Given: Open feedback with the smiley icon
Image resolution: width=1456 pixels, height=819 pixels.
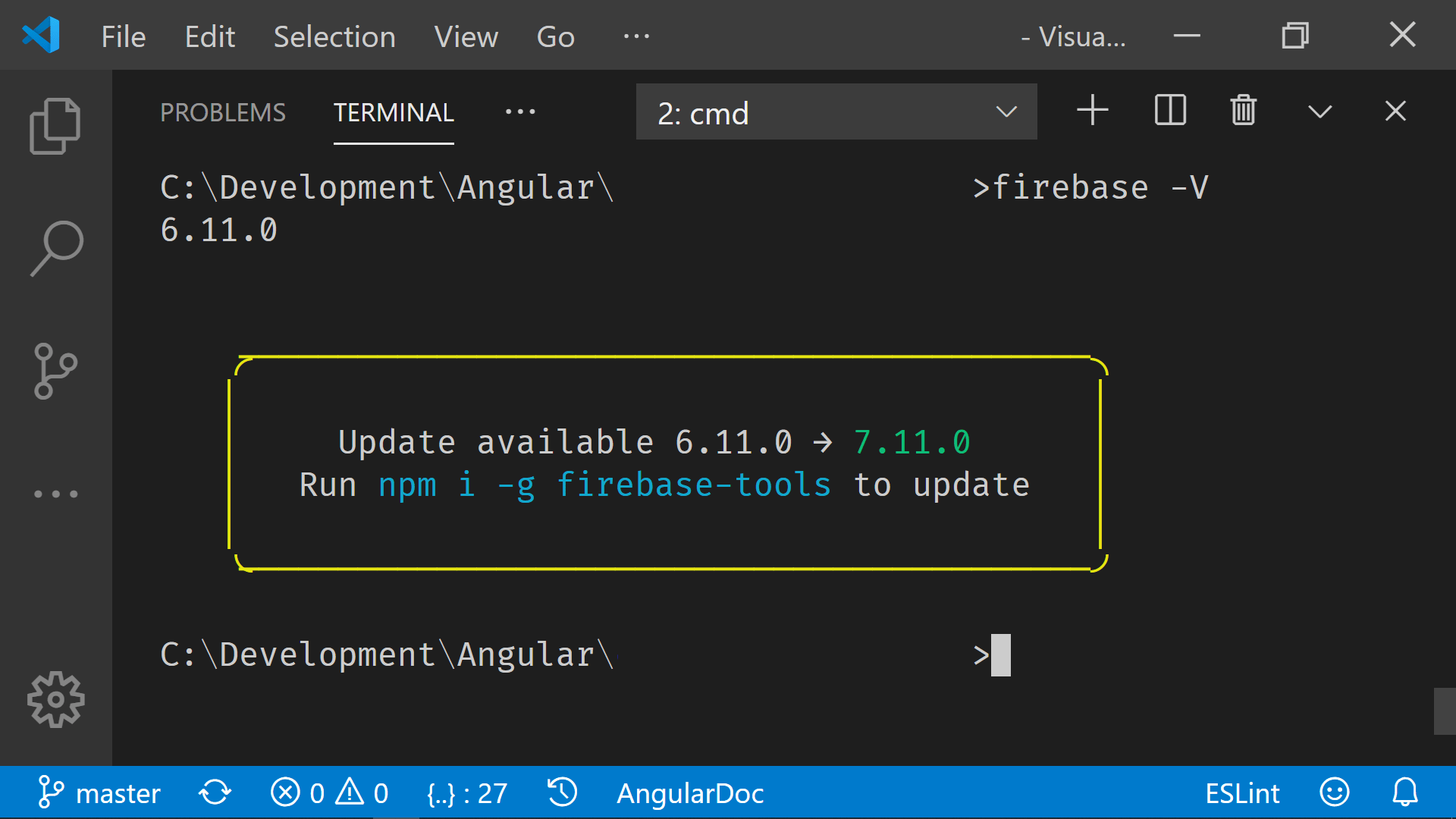Looking at the screenshot, I should coord(1335,793).
